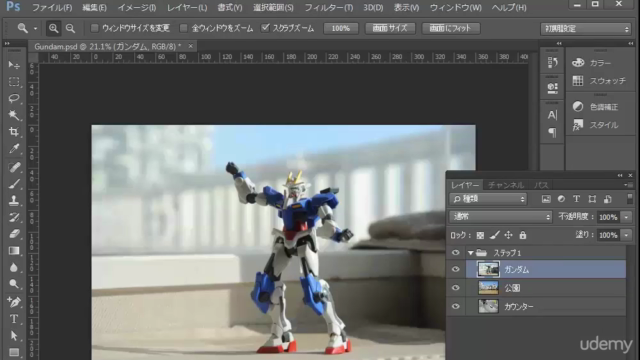Viewport: 640px width, 360px height.
Task: Toggle lock image pixels brush icon
Action: pyautogui.click(x=495, y=235)
